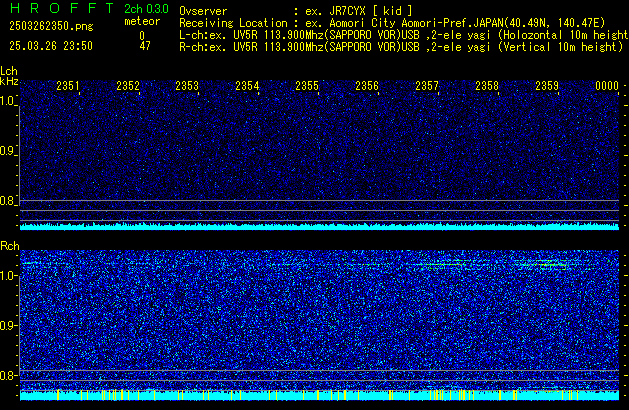Click the Rch cyan signal level strip
Screen dimensions: 629x410
pyautogui.click(x=319, y=395)
